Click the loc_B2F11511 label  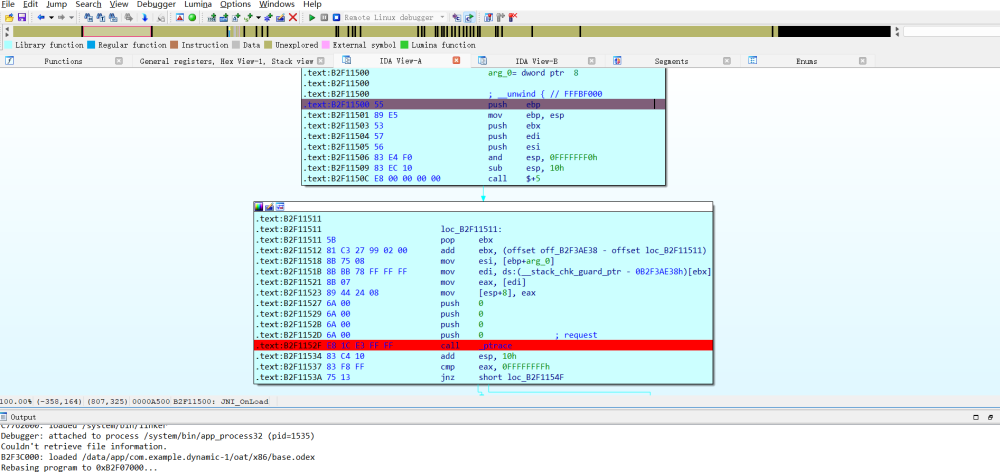[473, 229]
